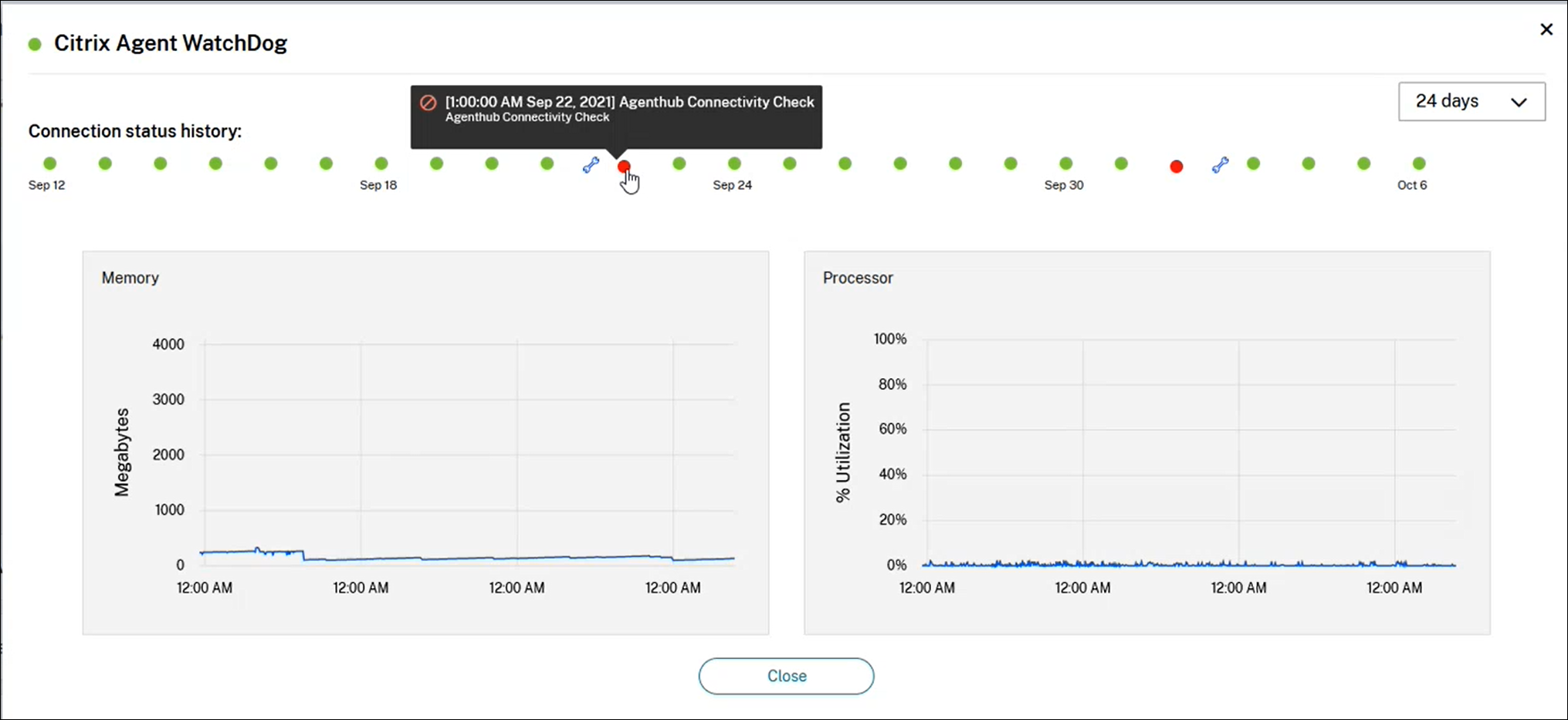Image resolution: width=1568 pixels, height=720 pixels.
Task: Click the red status dot after Sep 30
Action: point(1176,167)
